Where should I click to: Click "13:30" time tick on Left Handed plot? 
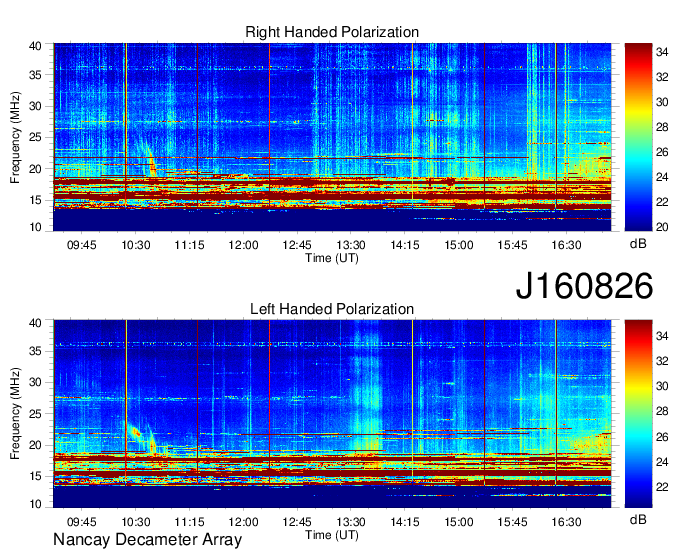[x=351, y=522]
